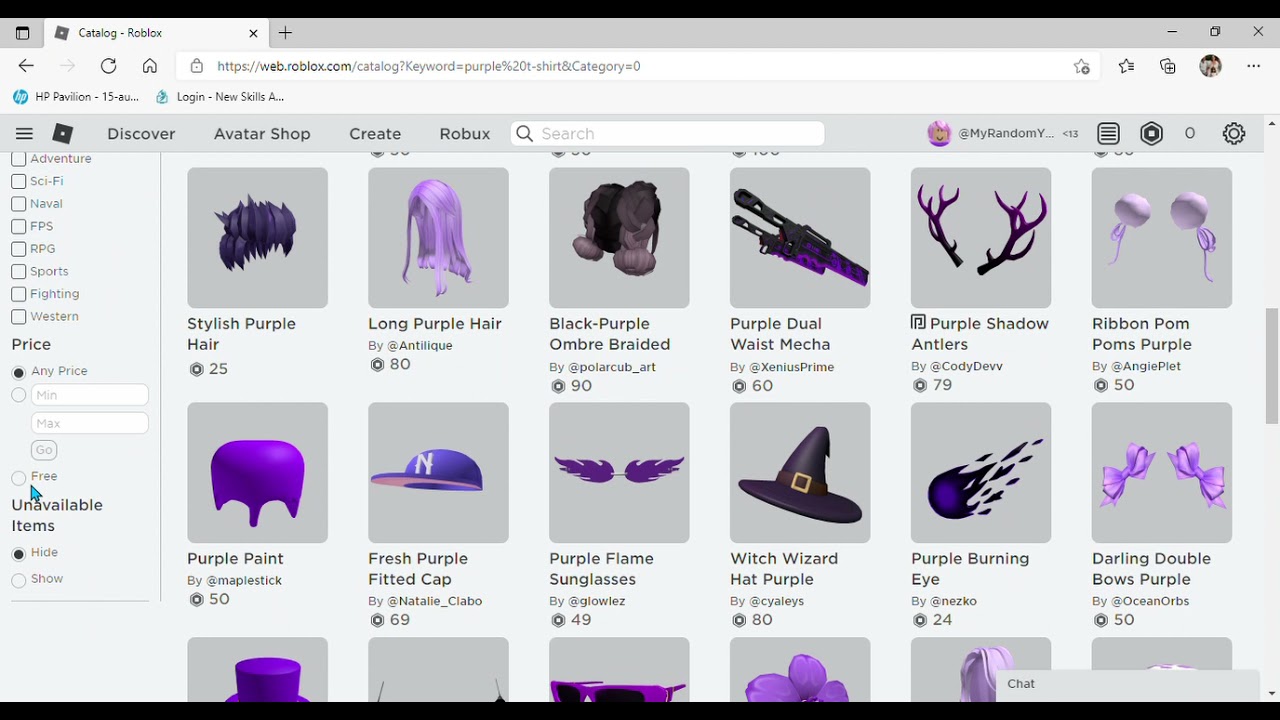Open the Login - New Skills bookmark

[x=220, y=97]
